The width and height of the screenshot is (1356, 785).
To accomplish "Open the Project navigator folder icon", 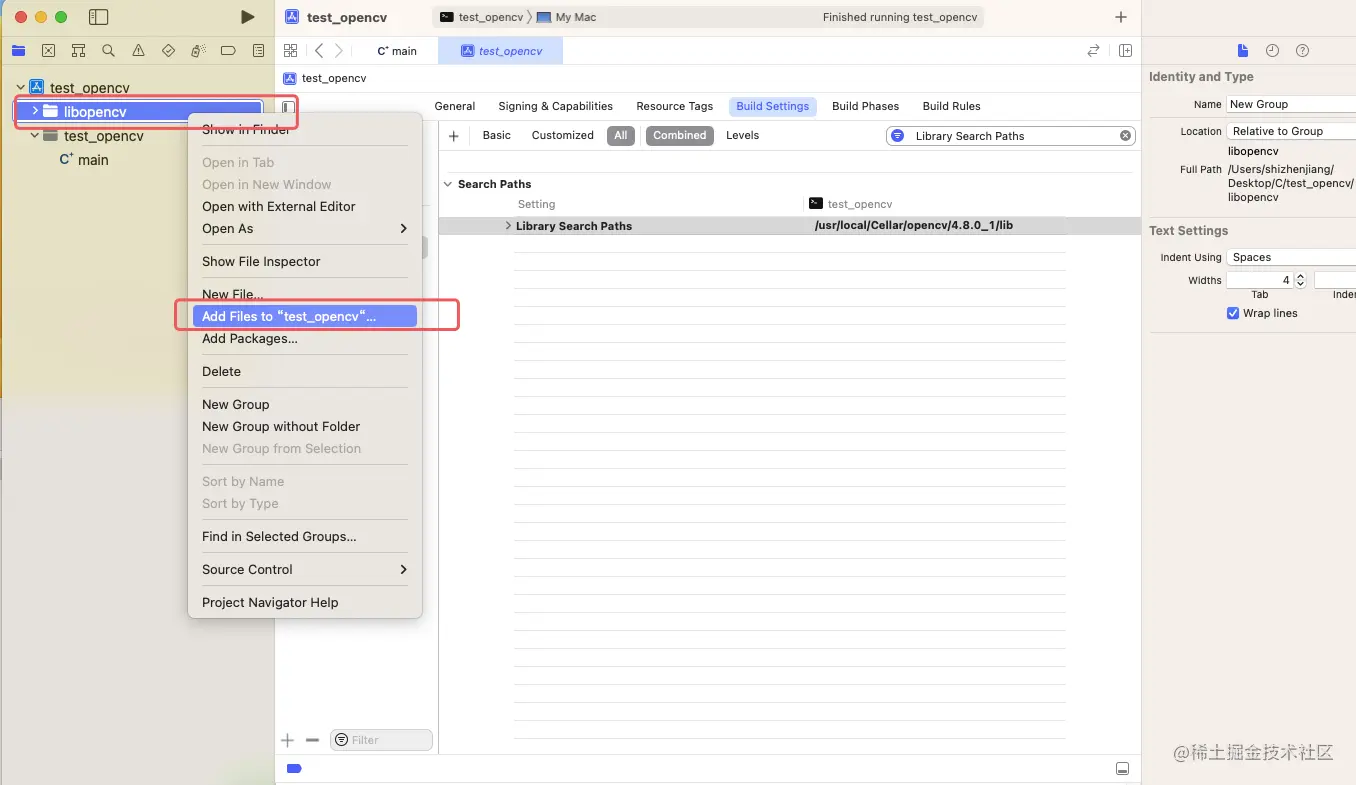I will click(x=18, y=51).
